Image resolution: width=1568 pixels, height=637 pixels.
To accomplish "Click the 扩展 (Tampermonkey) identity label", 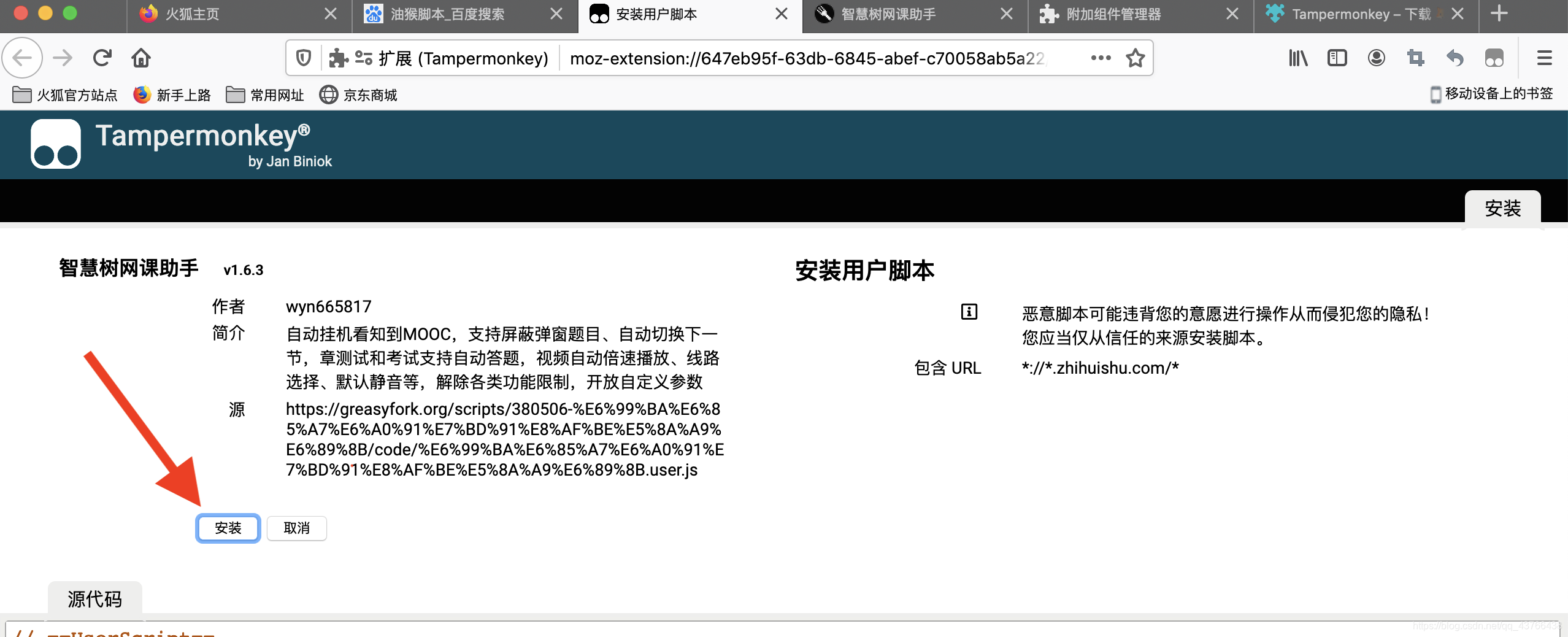I will (464, 58).
